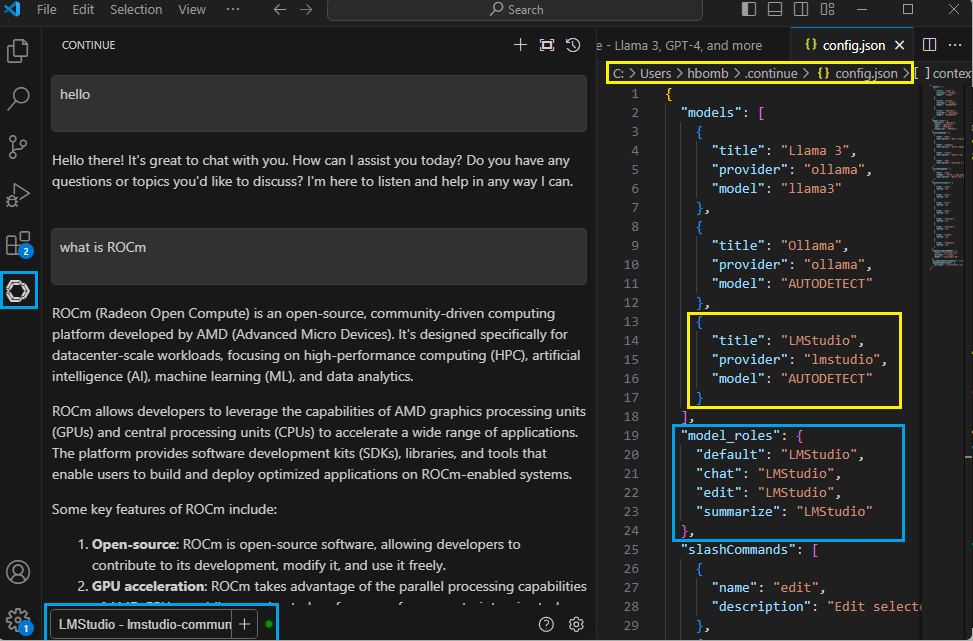Toggle secondary side bar layout icon
This screenshot has width=973, height=641.
tap(801, 9)
